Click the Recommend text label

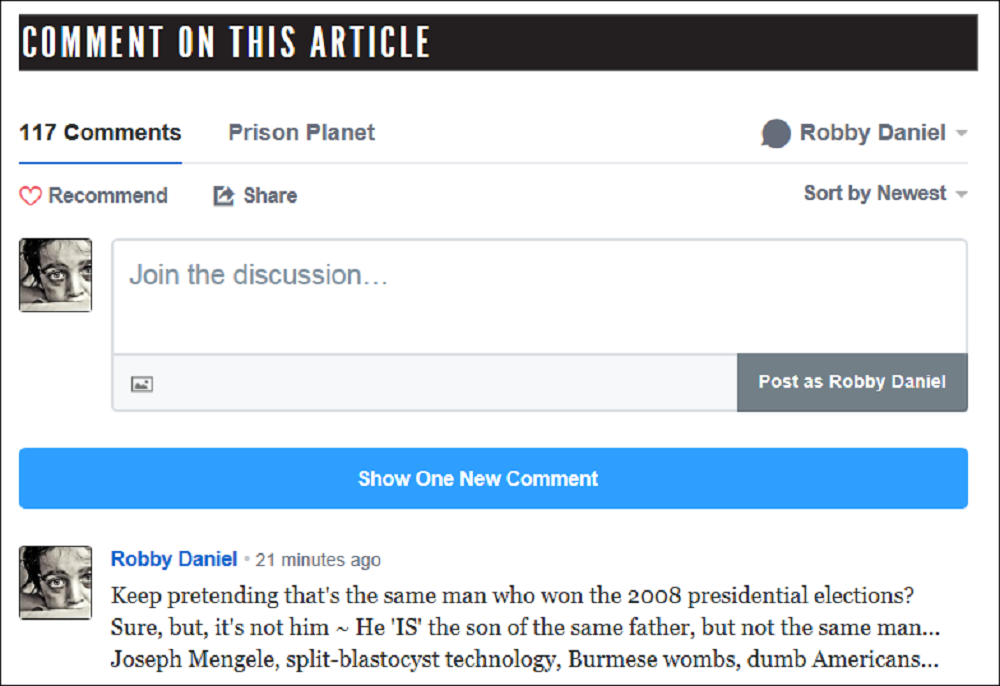(108, 196)
